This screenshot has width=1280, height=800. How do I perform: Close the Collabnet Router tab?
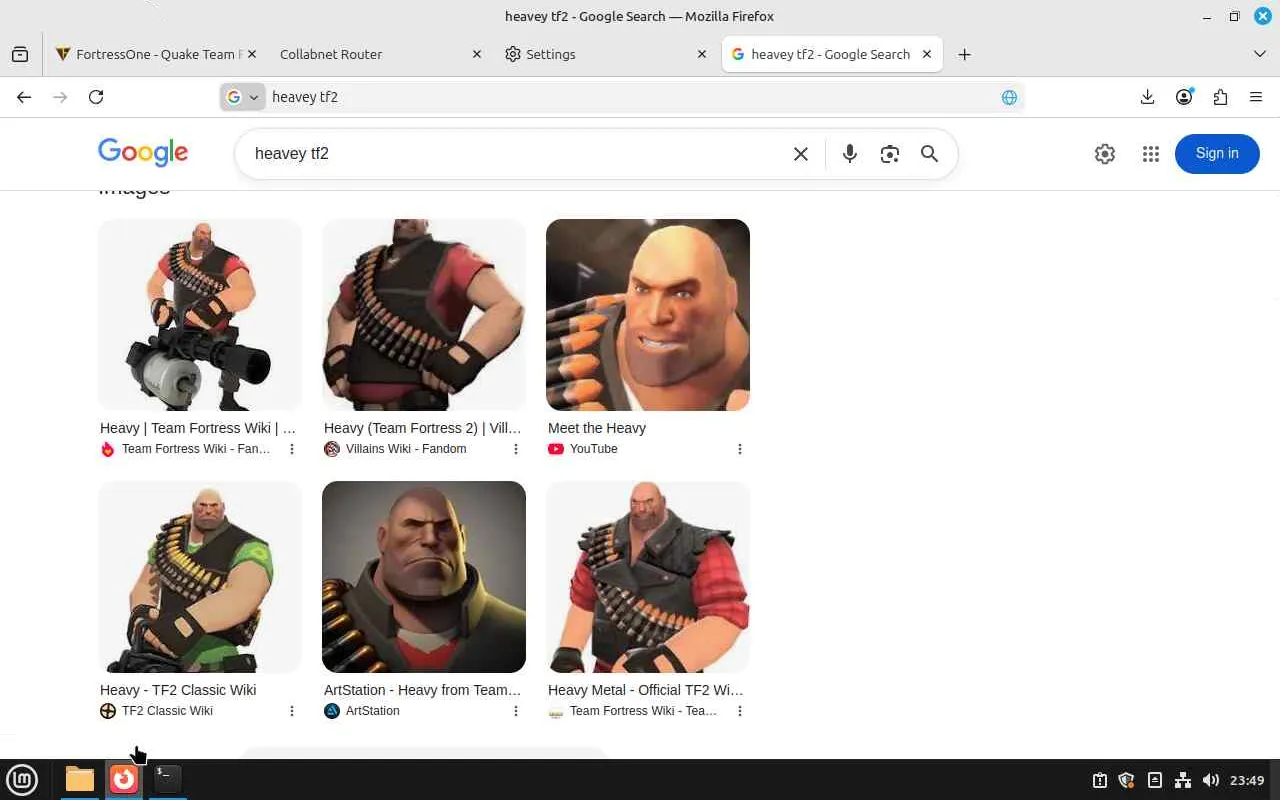476,54
